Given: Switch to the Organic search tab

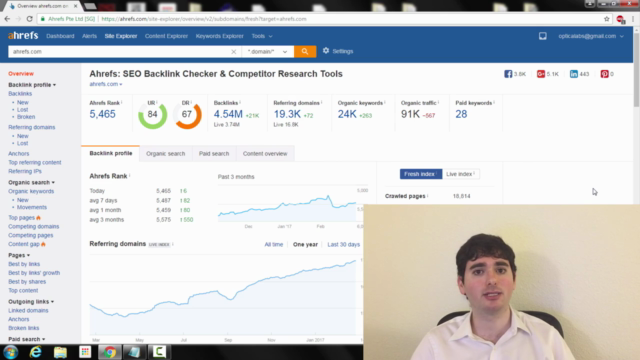Looking at the screenshot, I should tap(166, 153).
